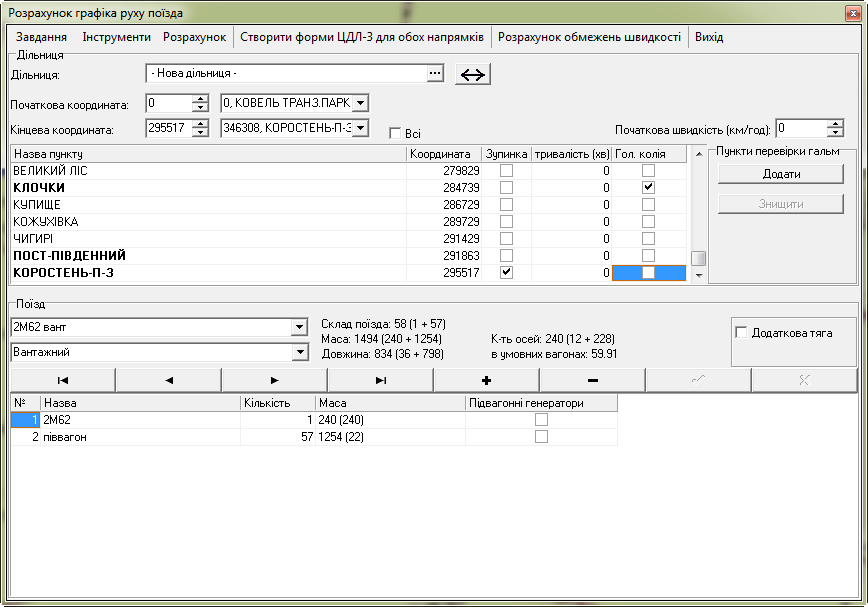This screenshot has width=868, height=607.
Task: Expand the 2М62 вант train dropdown
Action: (x=299, y=328)
